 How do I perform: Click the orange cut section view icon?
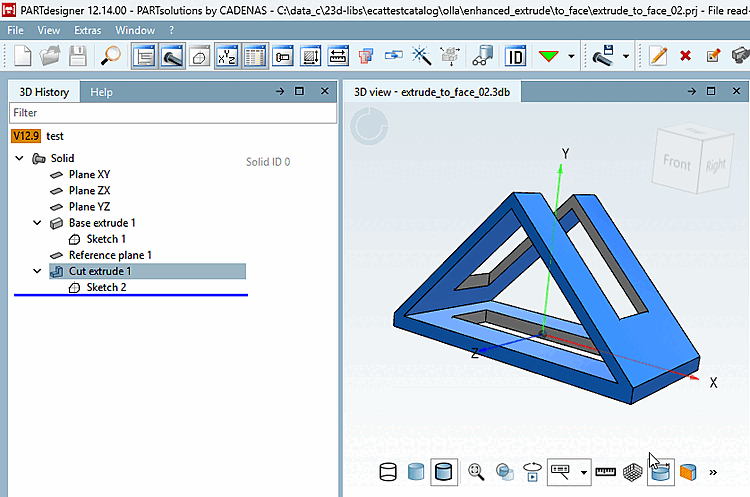(688, 472)
